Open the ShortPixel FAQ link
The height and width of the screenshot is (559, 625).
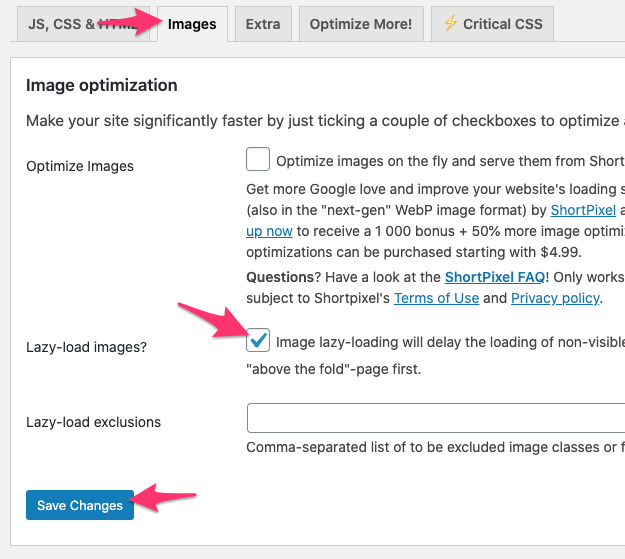tap(495, 277)
